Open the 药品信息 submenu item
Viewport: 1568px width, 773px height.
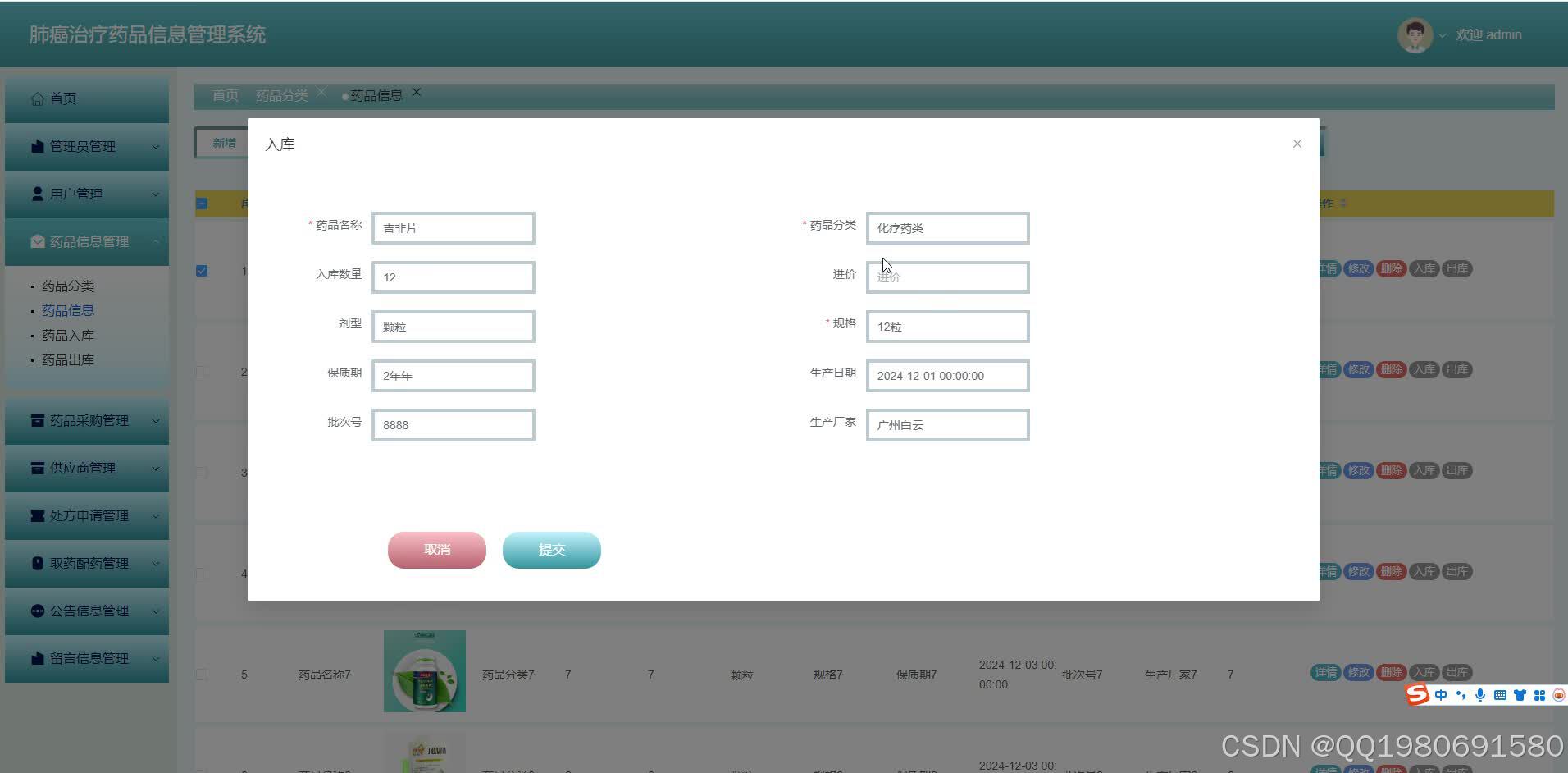point(68,311)
